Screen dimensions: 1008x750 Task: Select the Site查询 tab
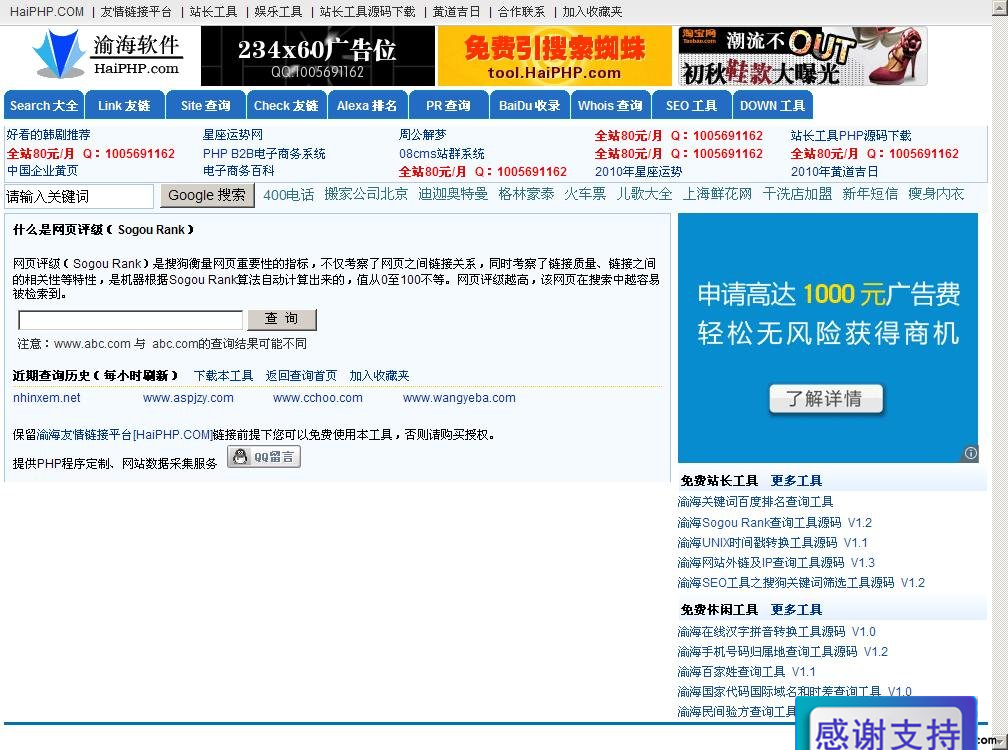(206, 105)
